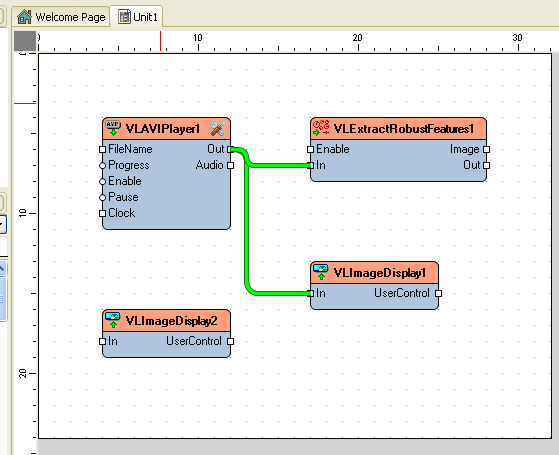559x455 pixels.
Task: Click the VLAVIPlayer1 tools wrench icon
Action: click(217, 128)
